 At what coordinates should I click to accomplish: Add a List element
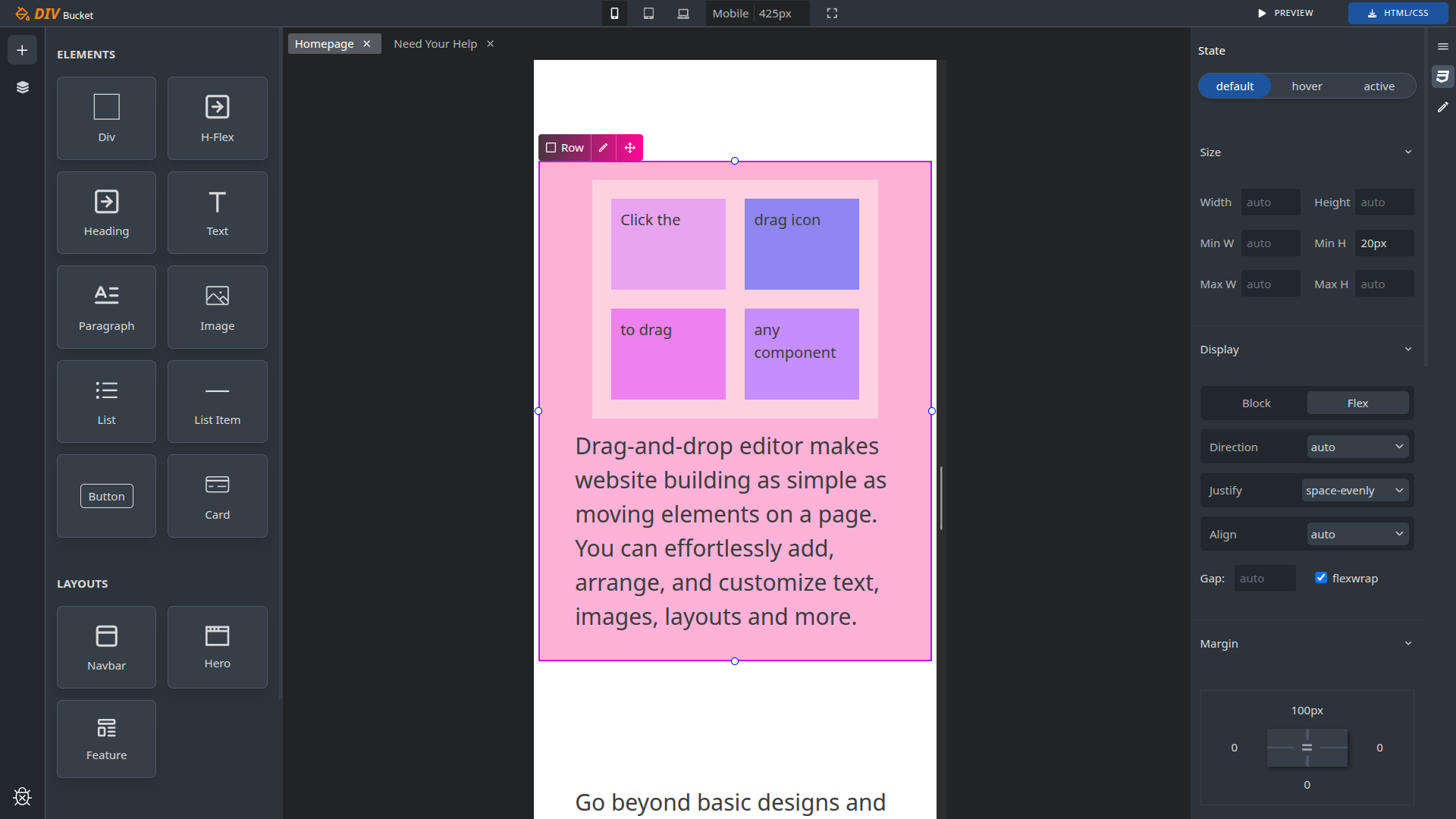pos(106,401)
